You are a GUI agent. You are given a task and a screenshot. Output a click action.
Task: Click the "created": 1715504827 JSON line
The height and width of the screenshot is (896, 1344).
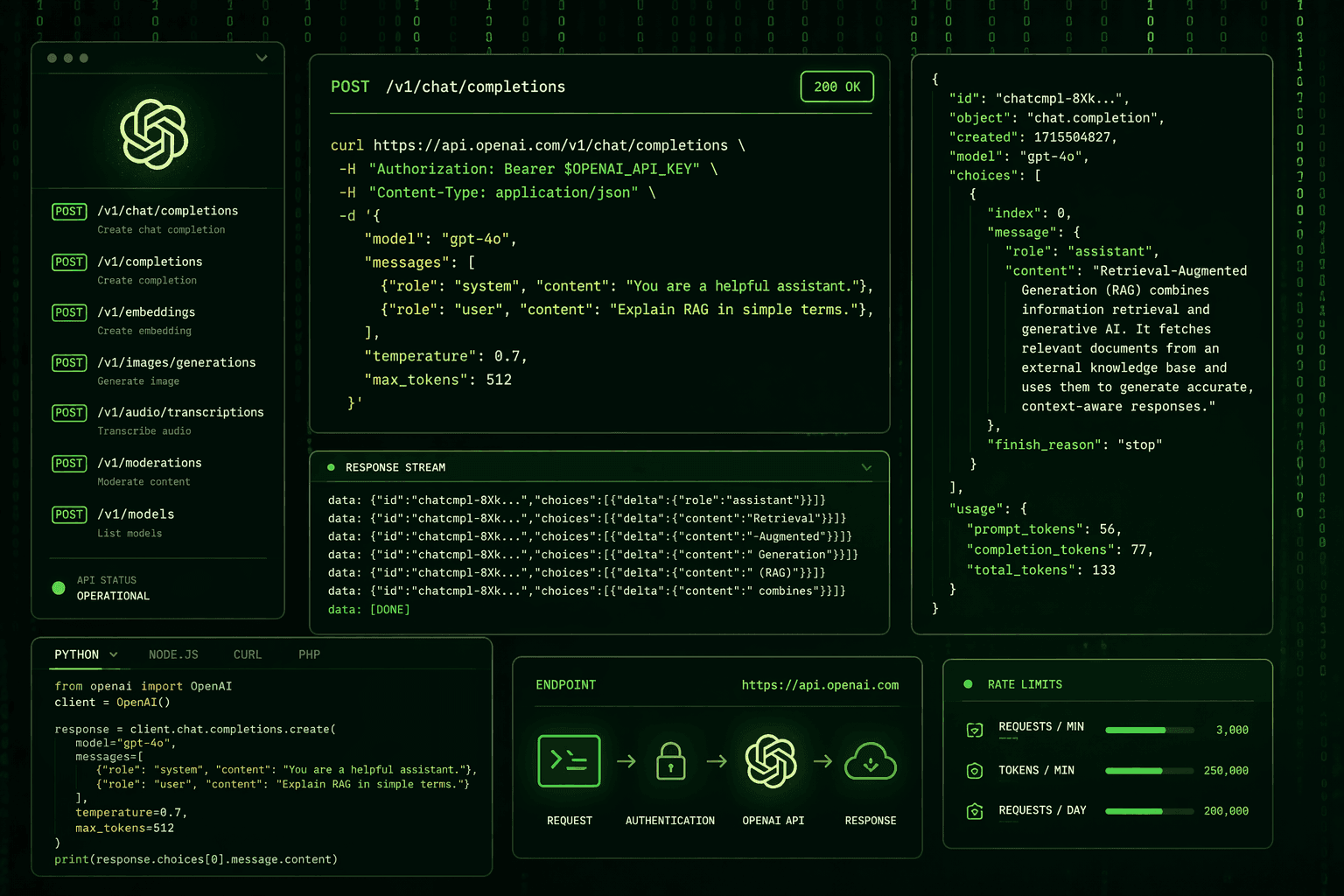tap(1032, 137)
